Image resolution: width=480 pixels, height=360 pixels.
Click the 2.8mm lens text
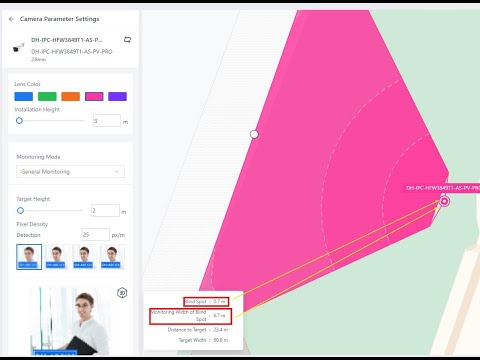click(39, 59)
